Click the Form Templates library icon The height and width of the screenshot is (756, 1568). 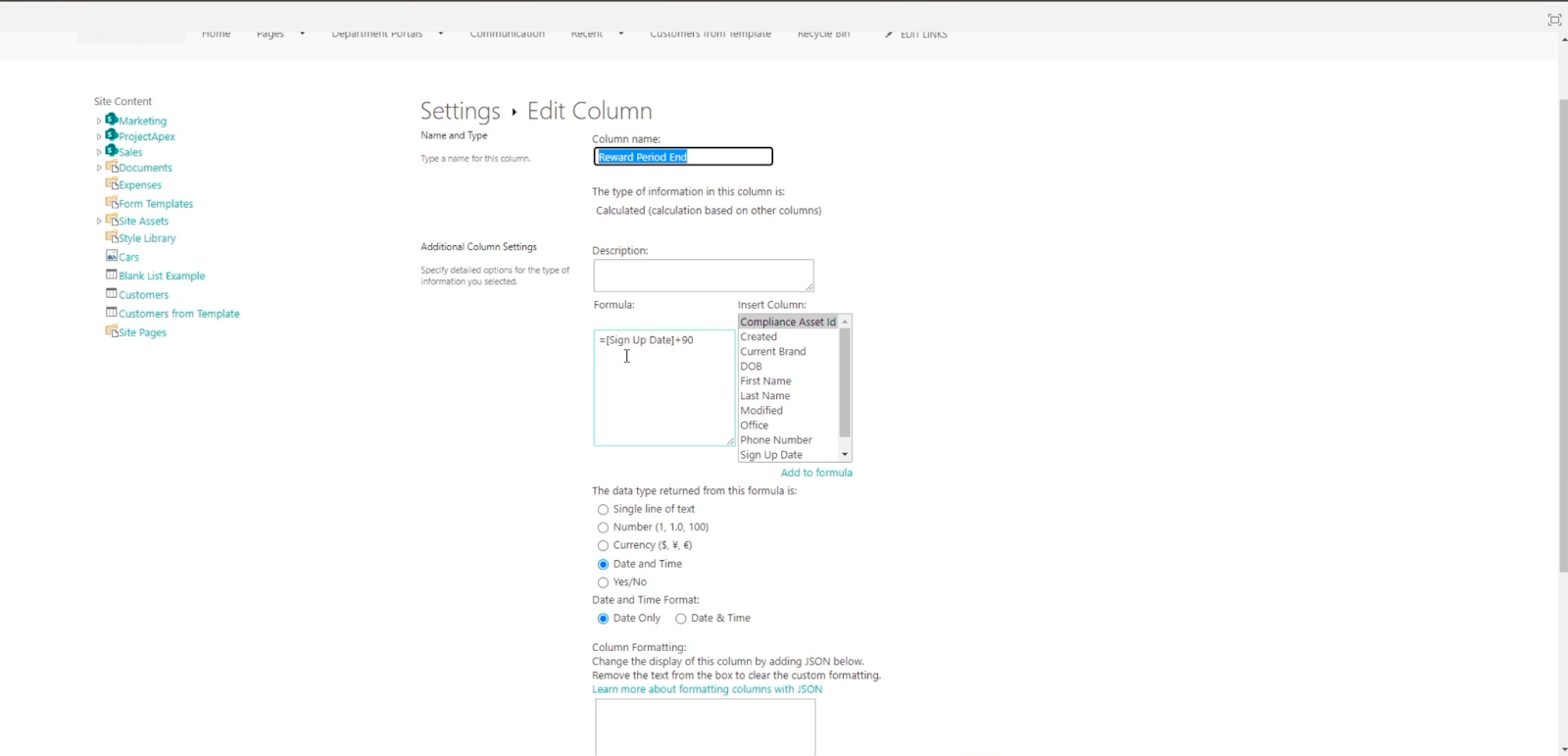tap(112, 202)
